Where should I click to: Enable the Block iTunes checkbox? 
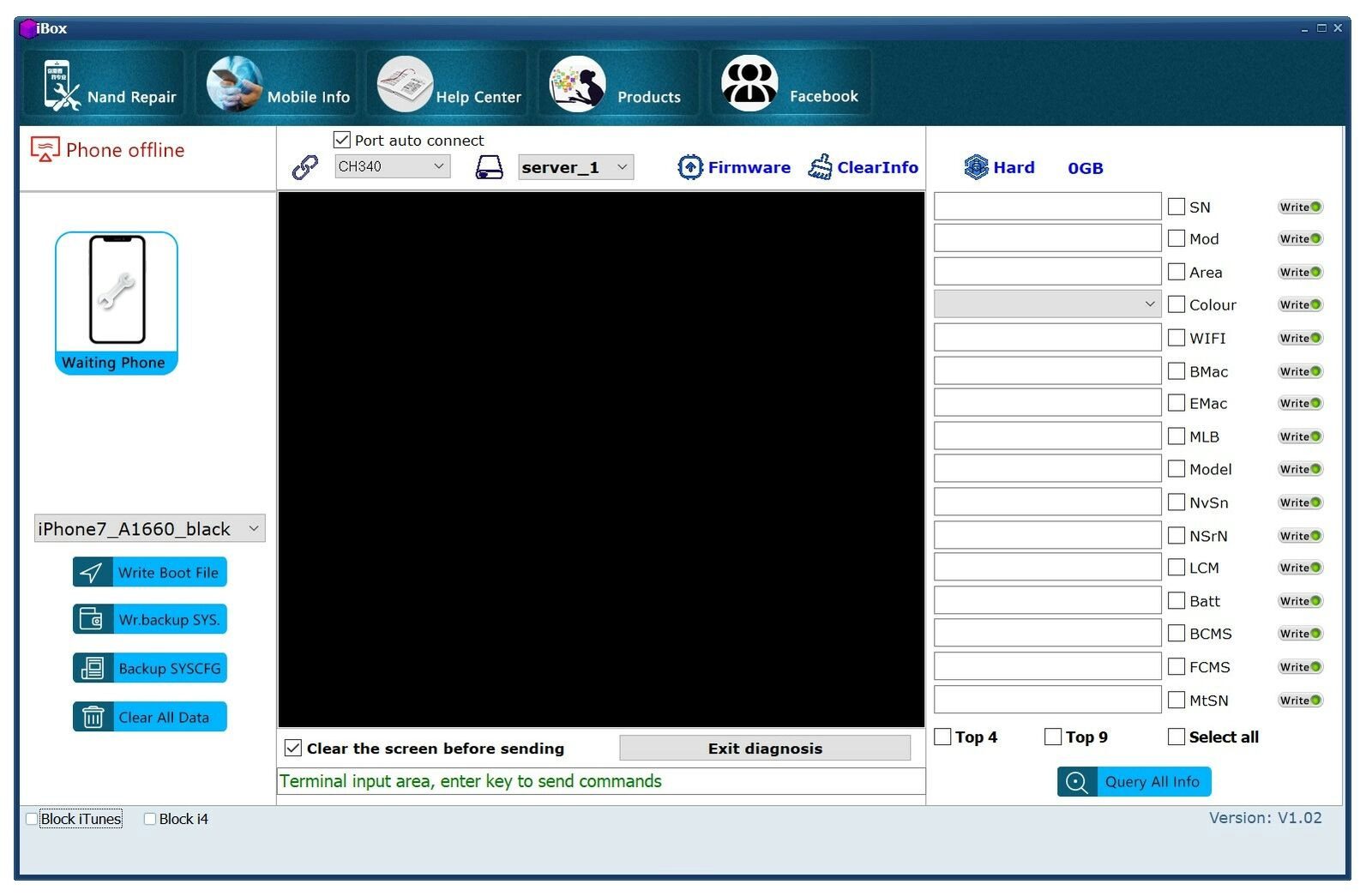(32, 819)
